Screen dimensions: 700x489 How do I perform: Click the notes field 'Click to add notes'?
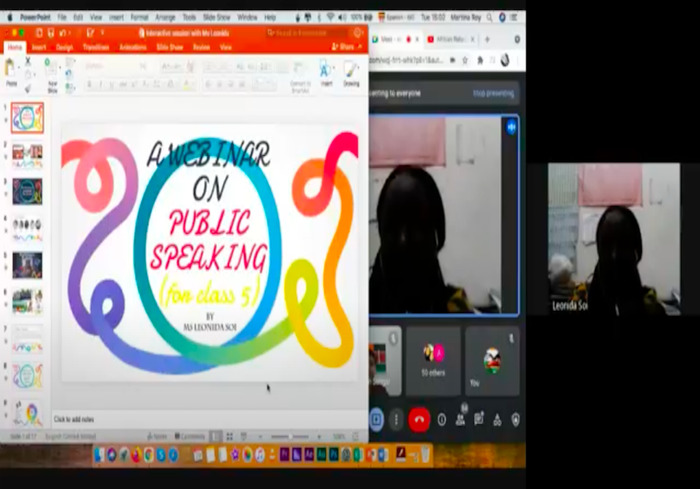click(74, 419)
